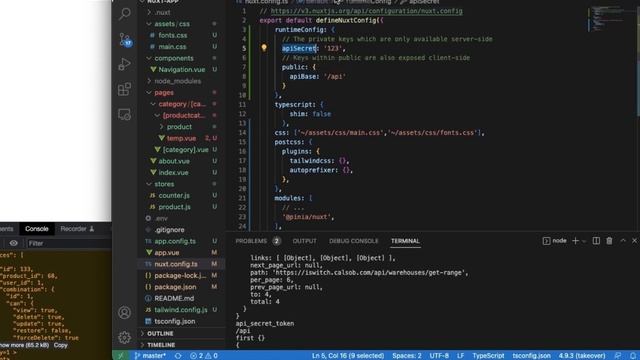
Task: Open package.json file
Action: (175, 287)
